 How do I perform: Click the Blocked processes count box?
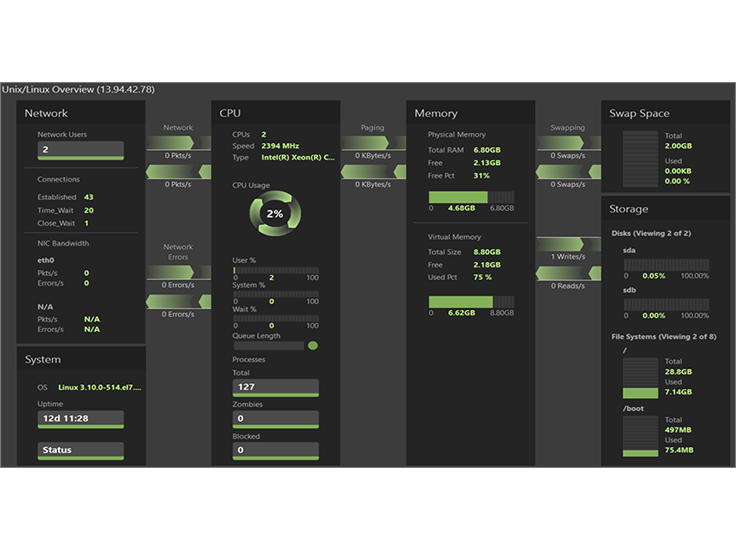point(275,450)
